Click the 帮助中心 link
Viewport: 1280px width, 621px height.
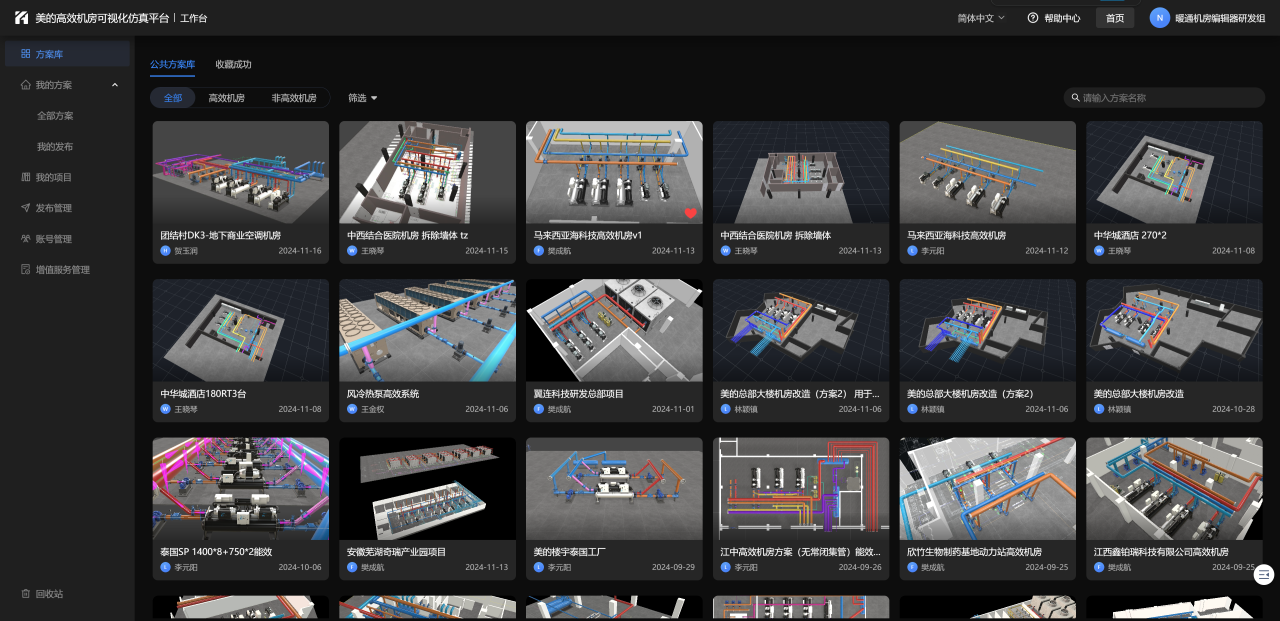[x=1062, y=18]
